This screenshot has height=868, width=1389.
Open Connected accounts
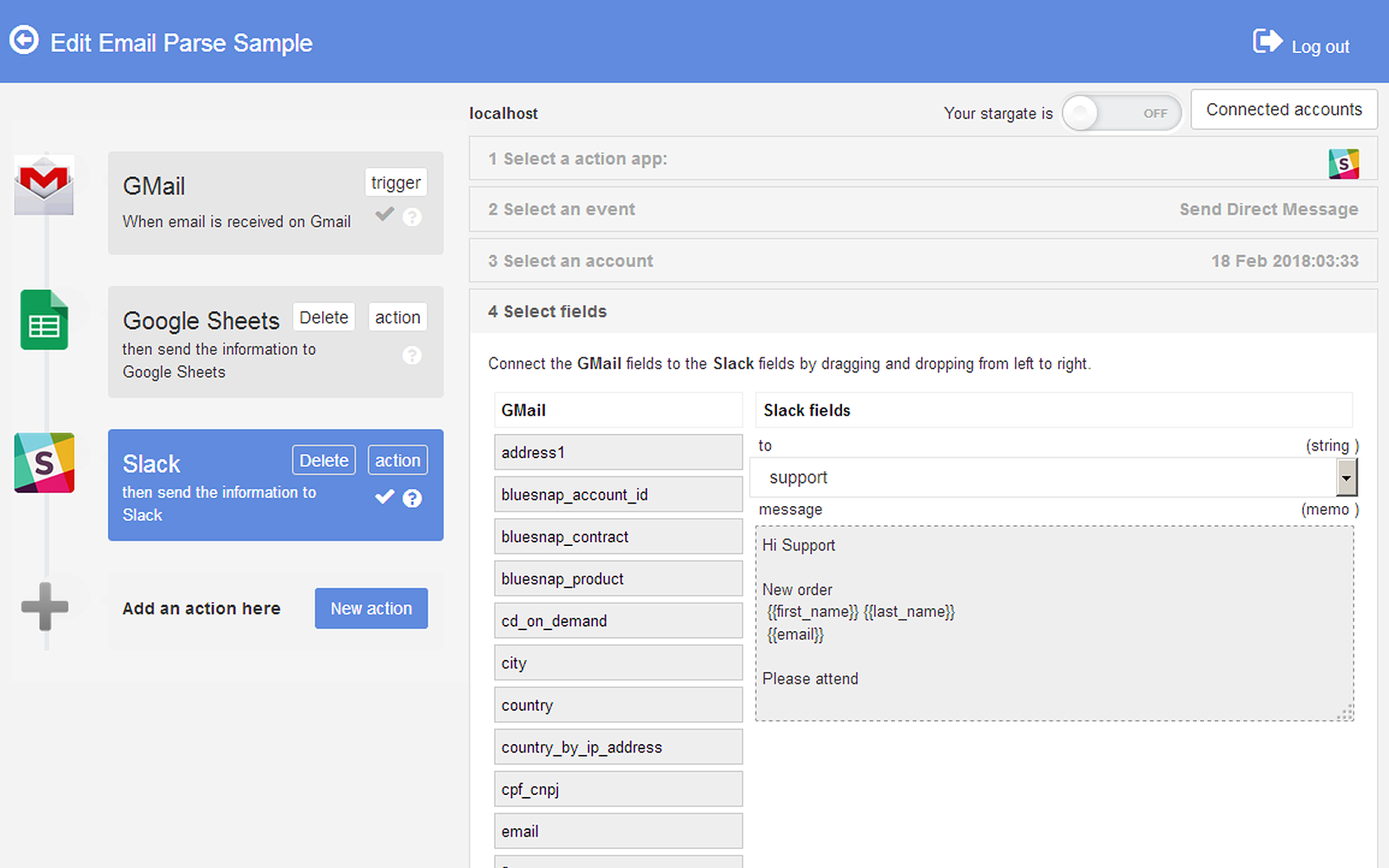1283,109
